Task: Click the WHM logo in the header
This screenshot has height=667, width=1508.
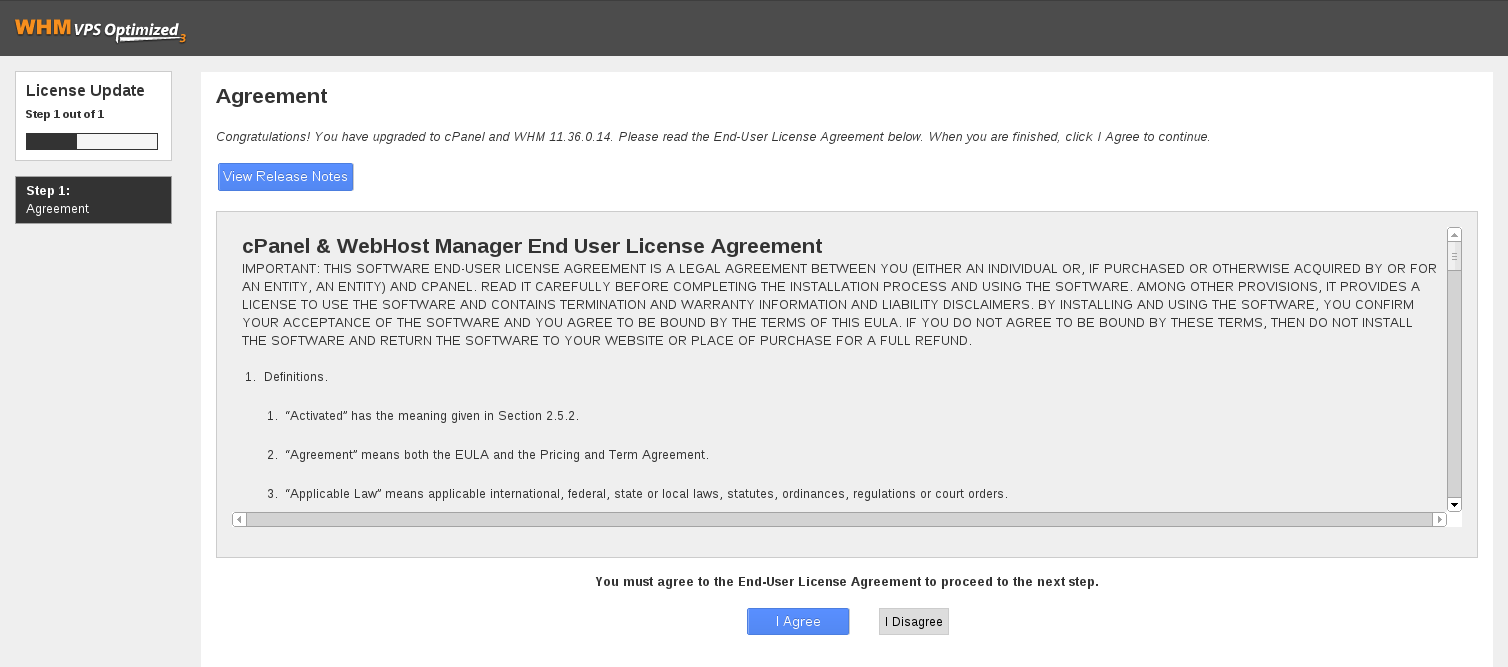Action: click(x=45, y=28)
